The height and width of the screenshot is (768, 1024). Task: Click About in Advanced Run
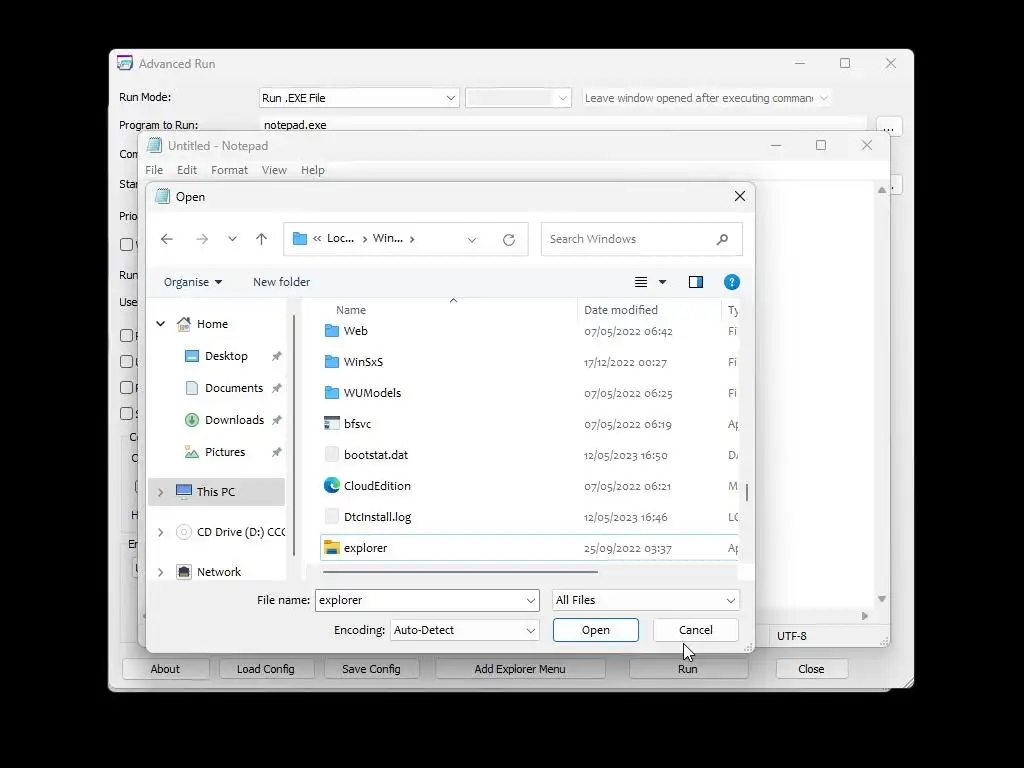click(x=165, y=669)
